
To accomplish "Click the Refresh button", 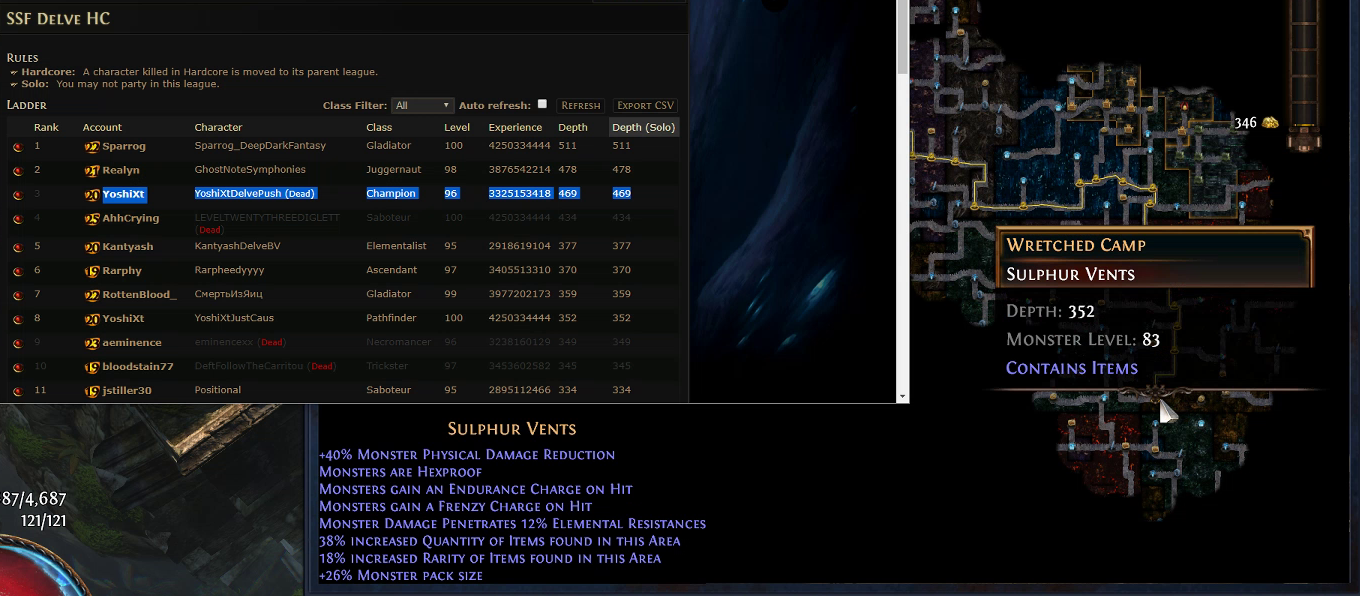I will [581, 105].
